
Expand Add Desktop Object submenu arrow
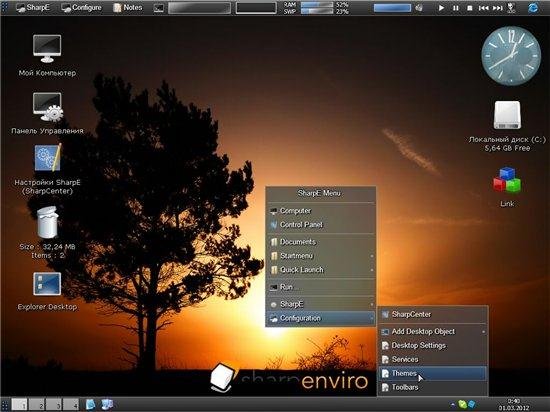pyautogui.click(x=483, y=332)
